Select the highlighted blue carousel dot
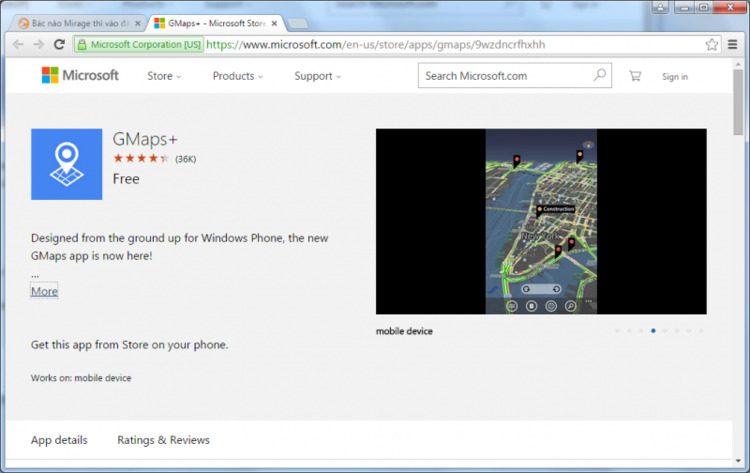 coord(653,331)
